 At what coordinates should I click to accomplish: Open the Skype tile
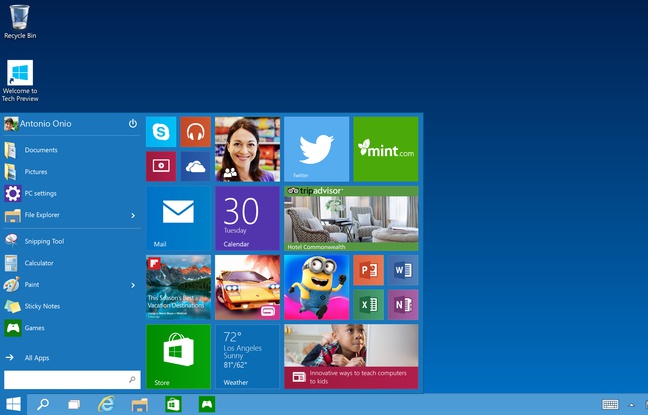coord(161,132)
